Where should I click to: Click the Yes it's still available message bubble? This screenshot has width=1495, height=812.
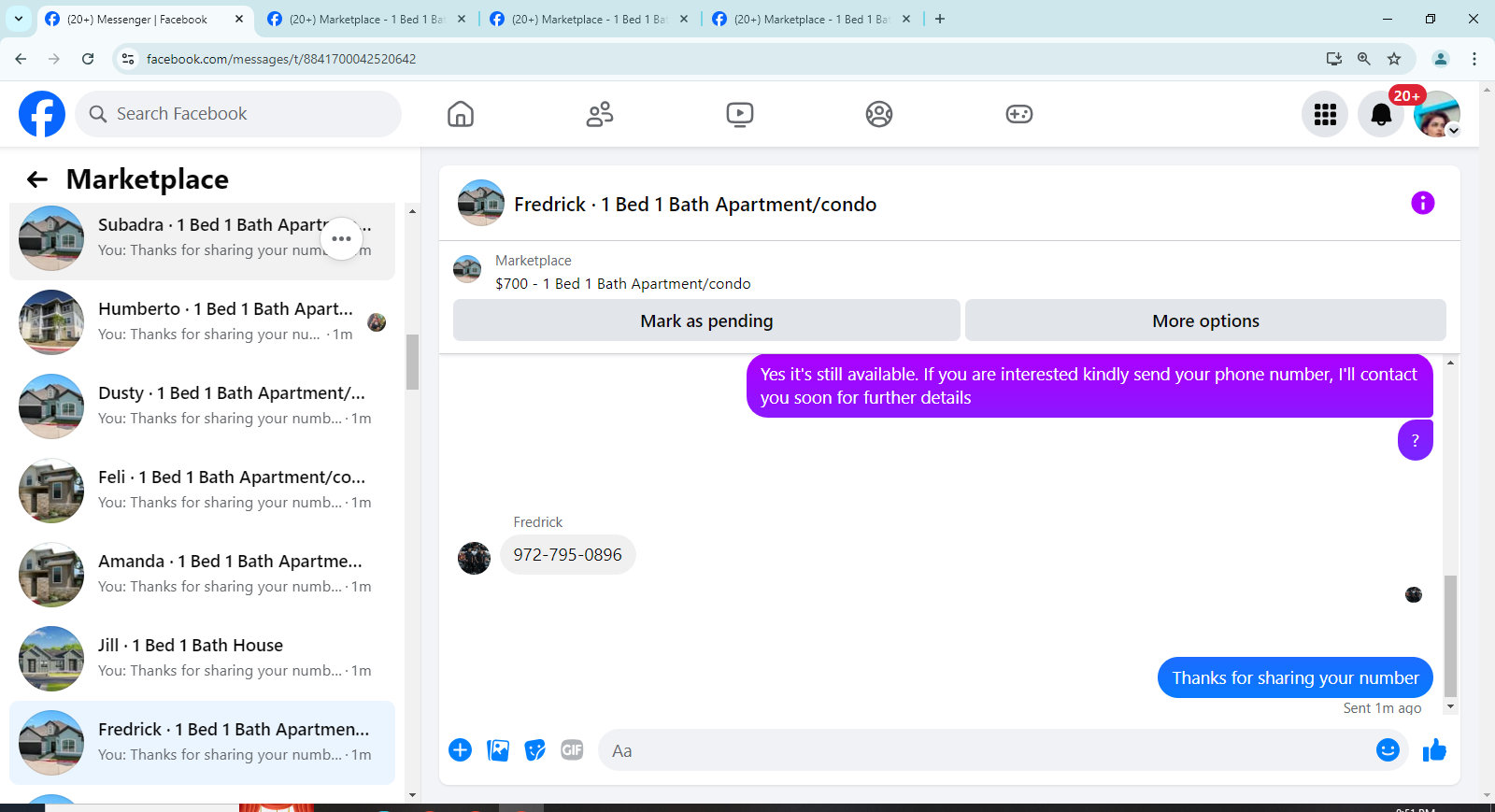click(x=1089, y=386)
